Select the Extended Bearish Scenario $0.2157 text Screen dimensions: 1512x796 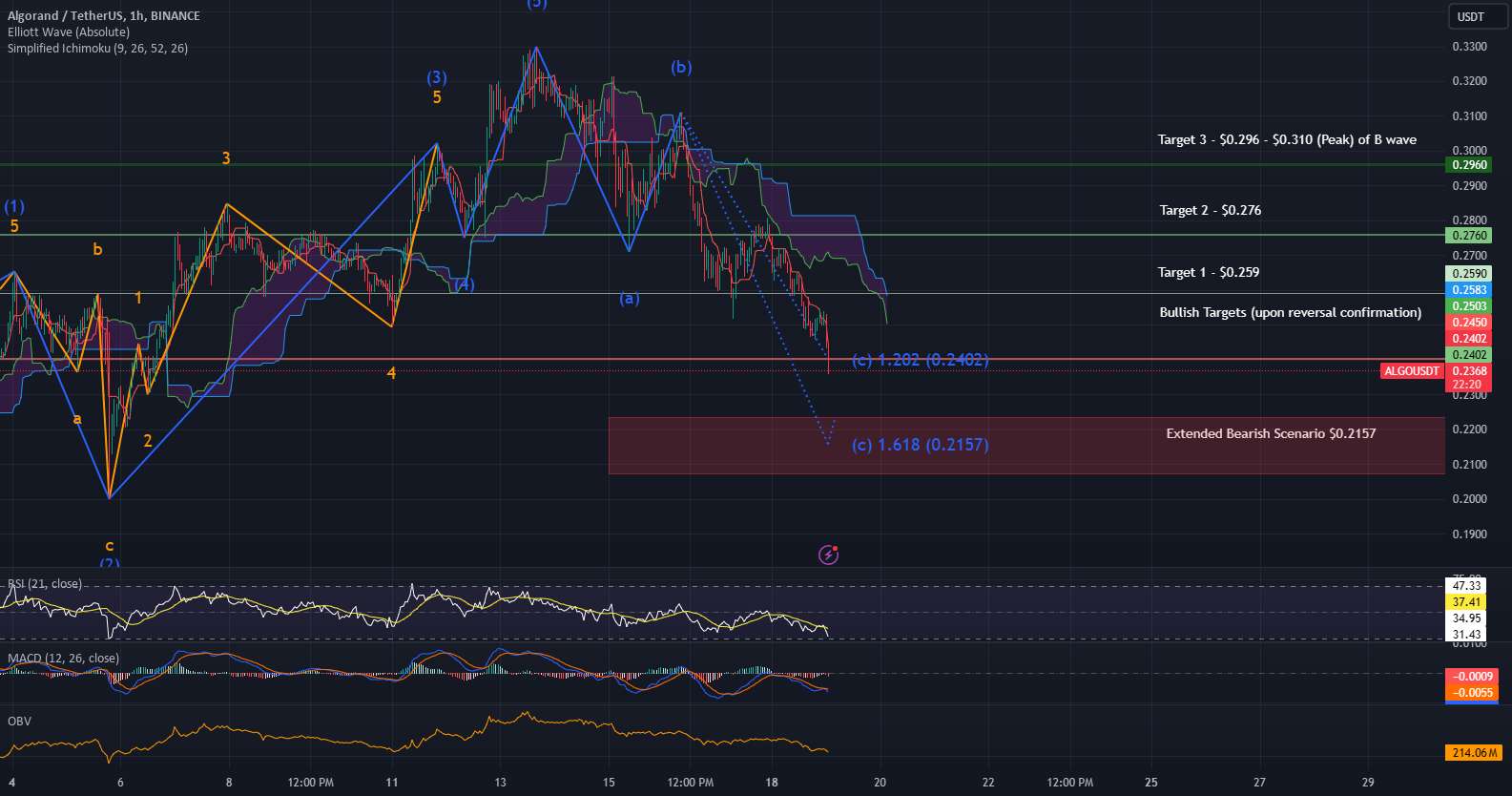point(1271,433)
